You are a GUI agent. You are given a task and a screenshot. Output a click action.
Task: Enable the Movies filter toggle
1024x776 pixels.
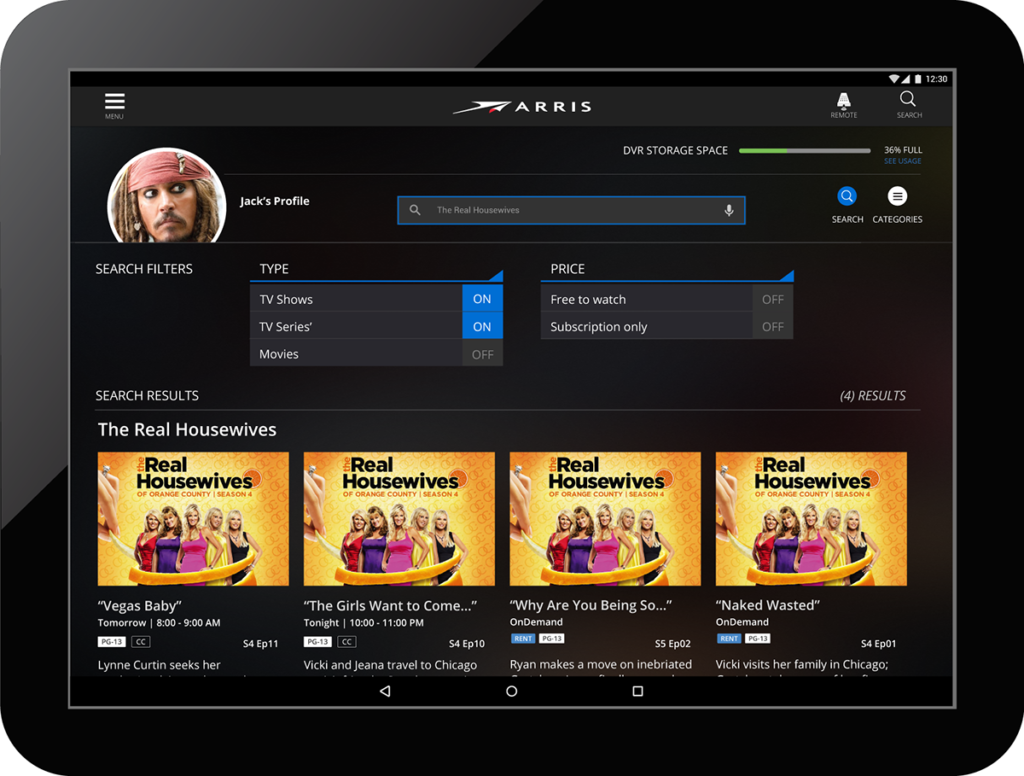tap(482, 354)
